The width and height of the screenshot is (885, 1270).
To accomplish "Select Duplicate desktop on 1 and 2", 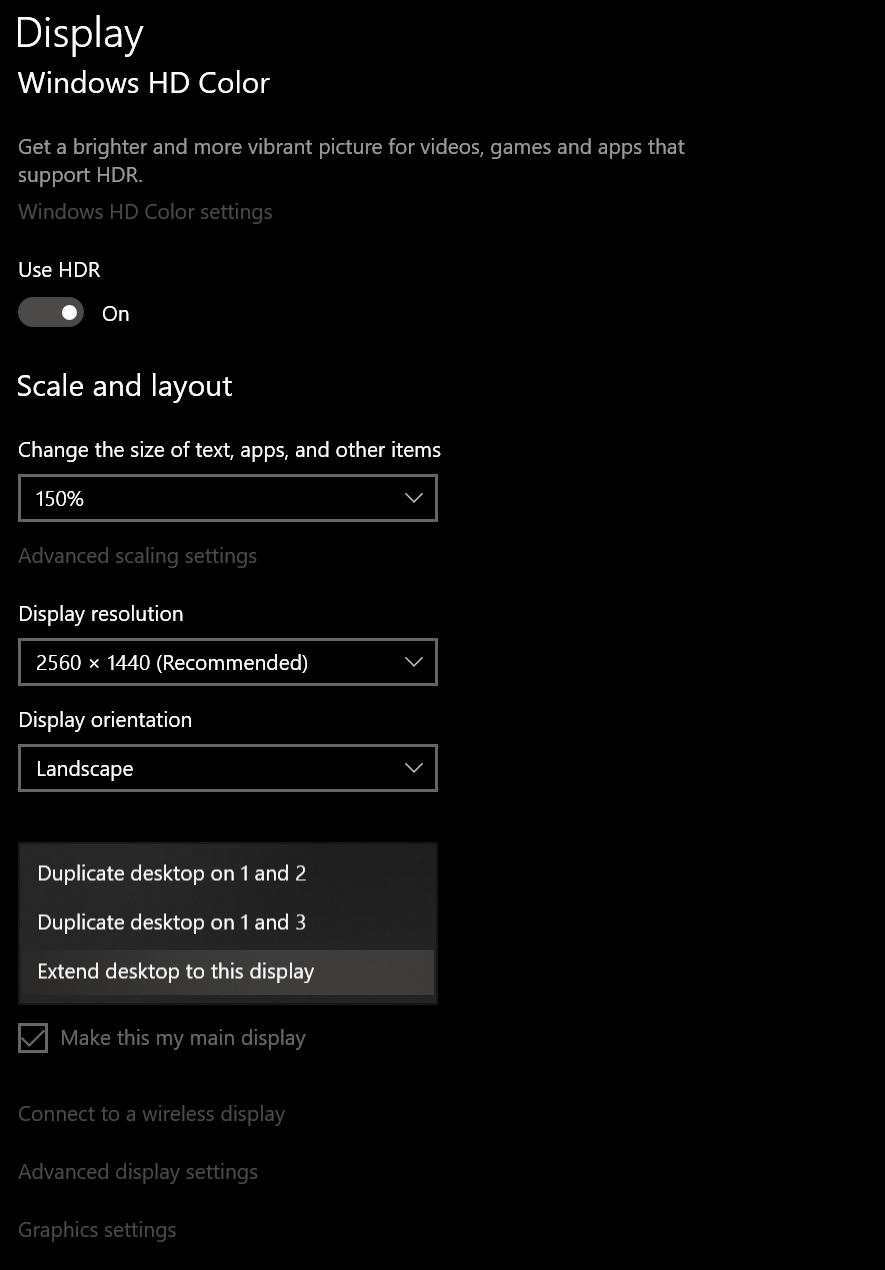I will tap(228, 873).
